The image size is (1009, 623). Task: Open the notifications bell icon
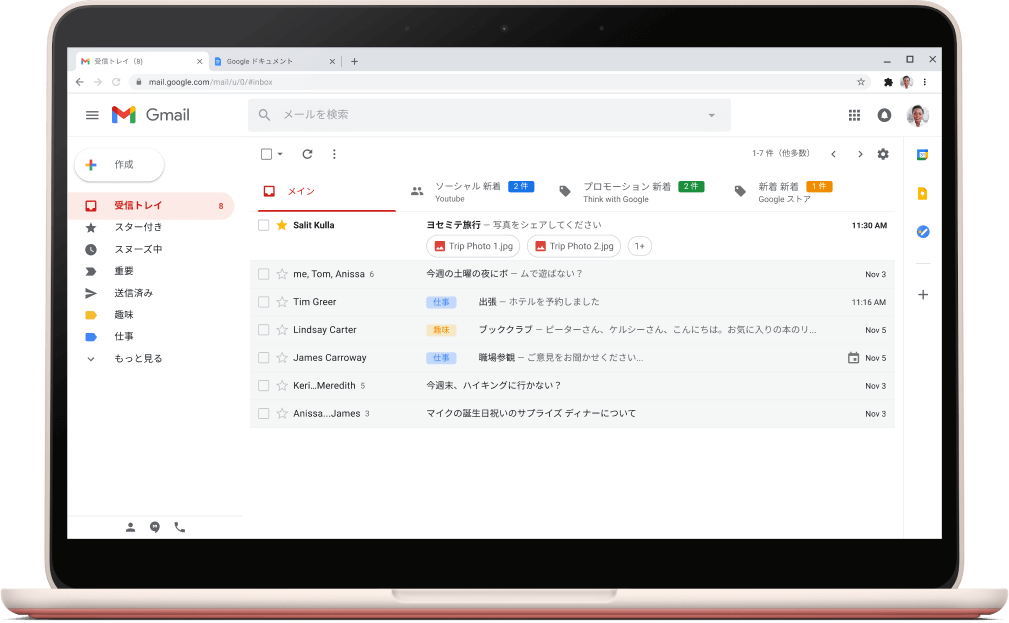(x=884, y=115)
